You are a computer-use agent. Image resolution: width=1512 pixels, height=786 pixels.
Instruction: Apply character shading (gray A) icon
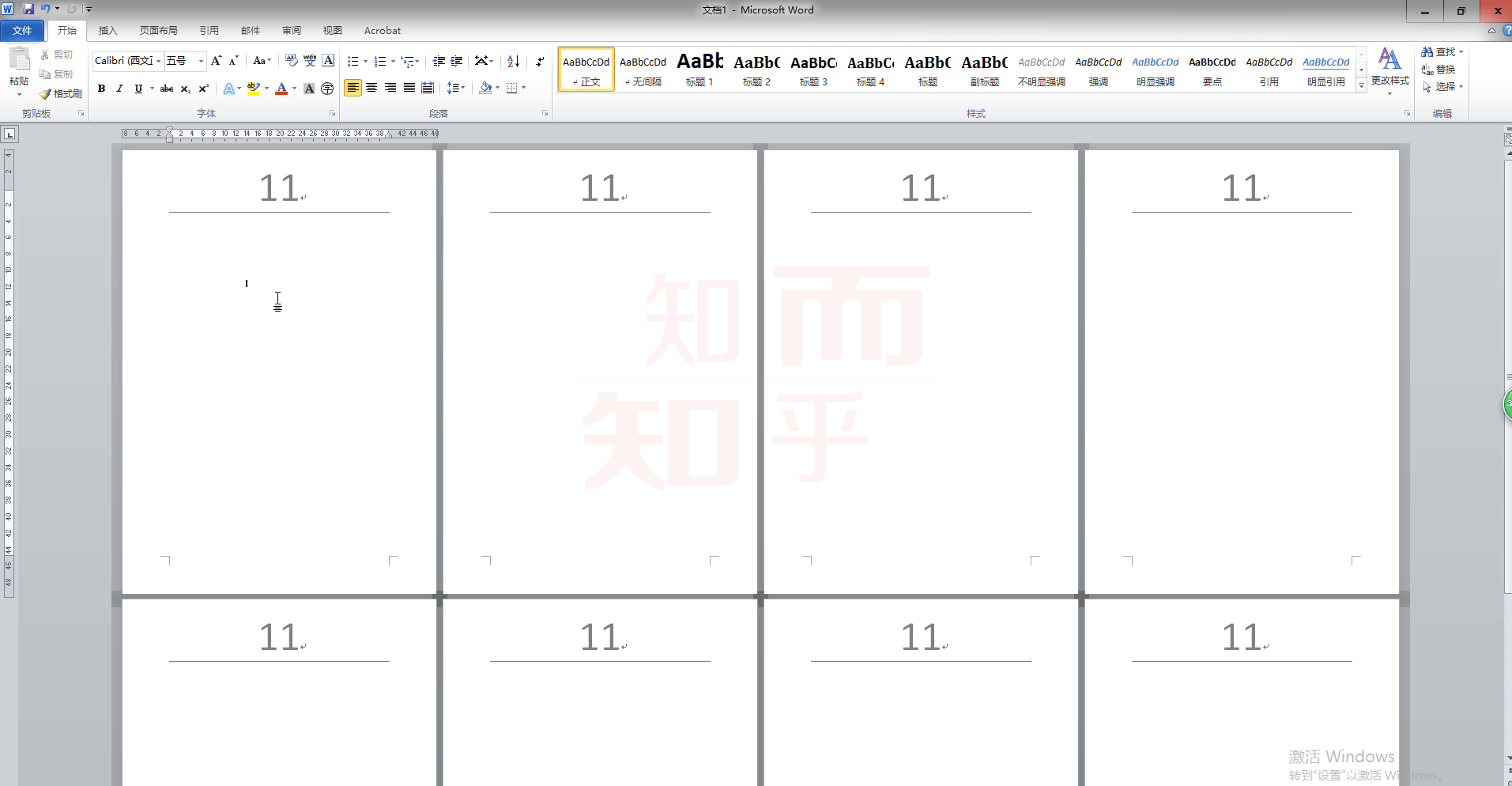(309, 89)
